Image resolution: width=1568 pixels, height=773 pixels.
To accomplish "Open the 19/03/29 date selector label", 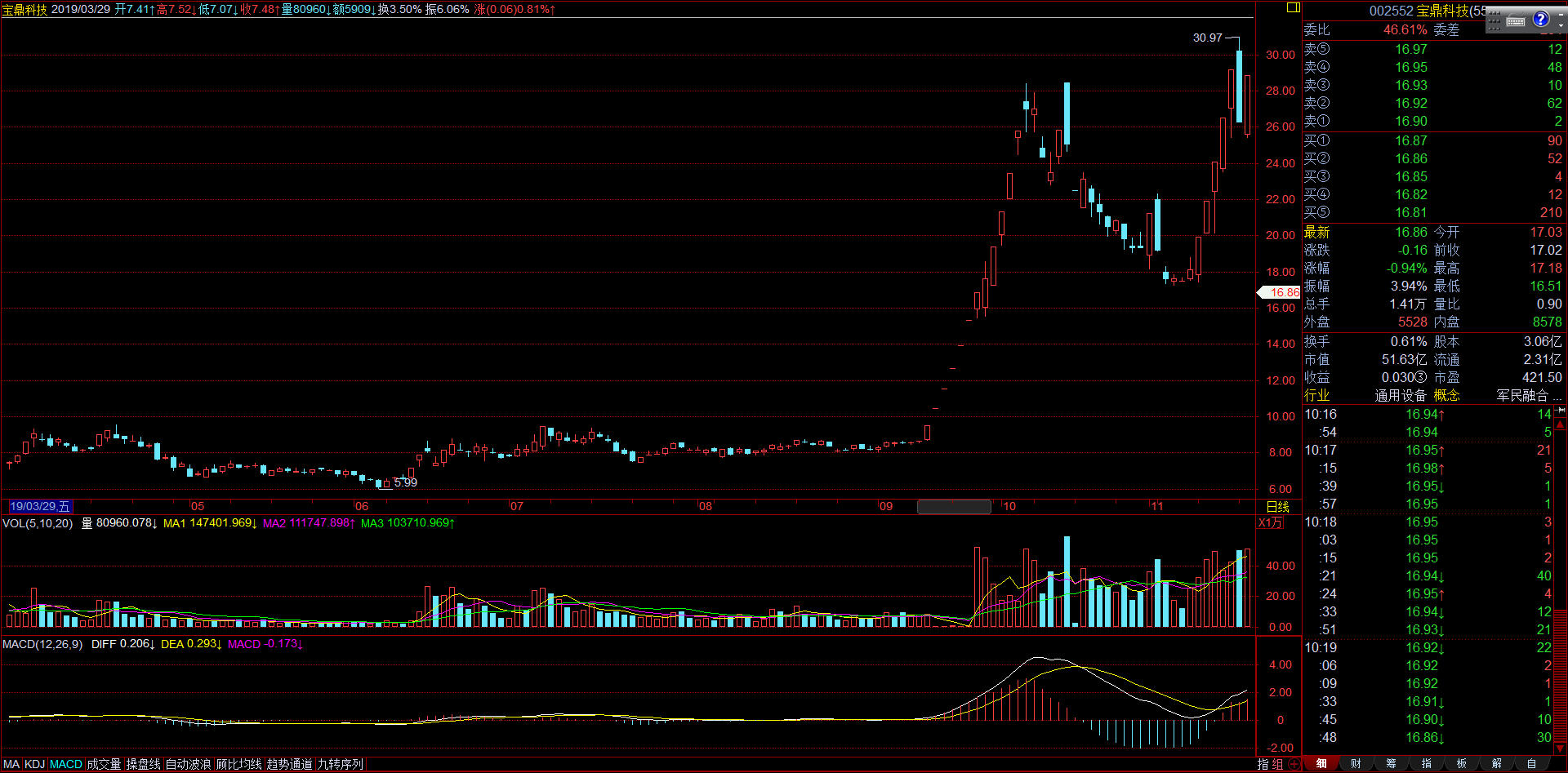I will coord(40,506).
